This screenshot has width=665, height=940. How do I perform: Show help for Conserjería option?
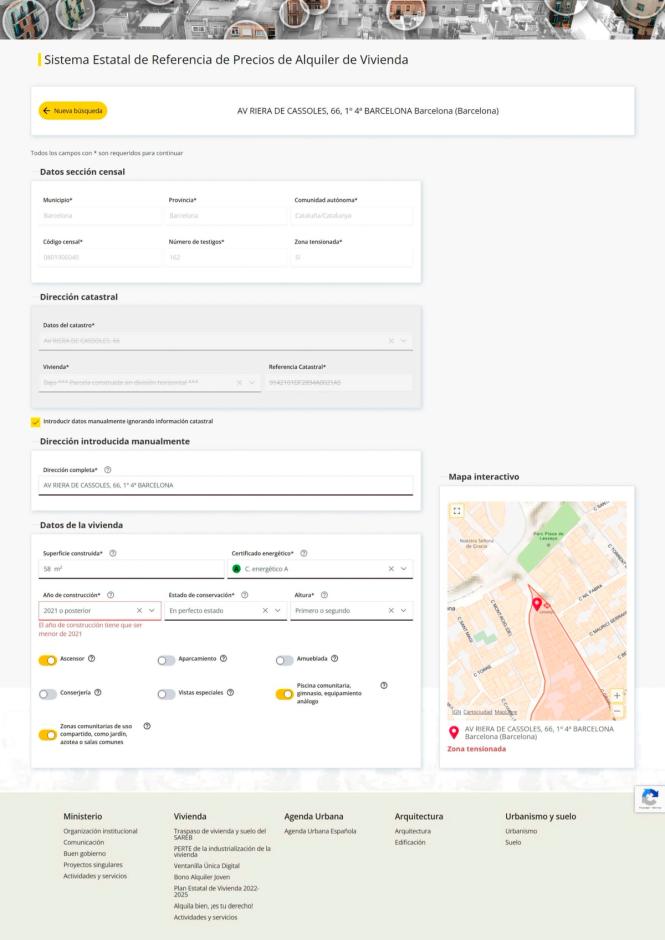97,692
